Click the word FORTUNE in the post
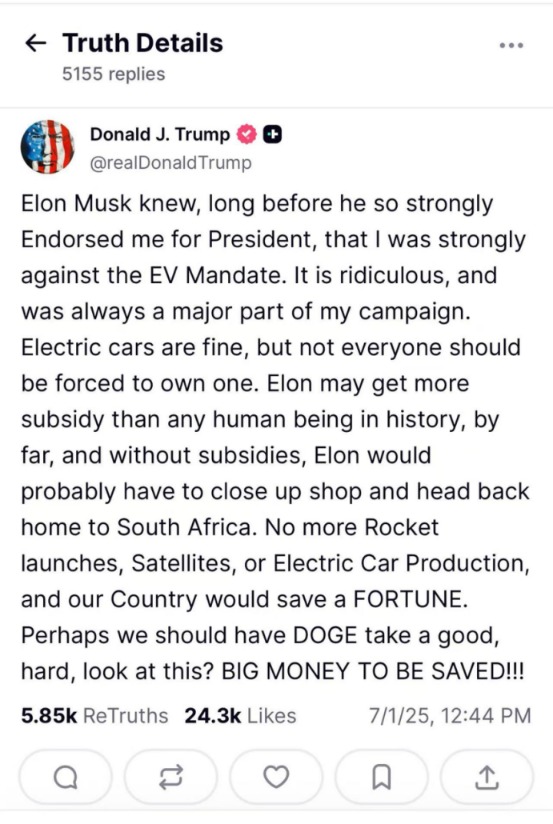The height and width of the screenshot is (824, 553). pos(410,599)
